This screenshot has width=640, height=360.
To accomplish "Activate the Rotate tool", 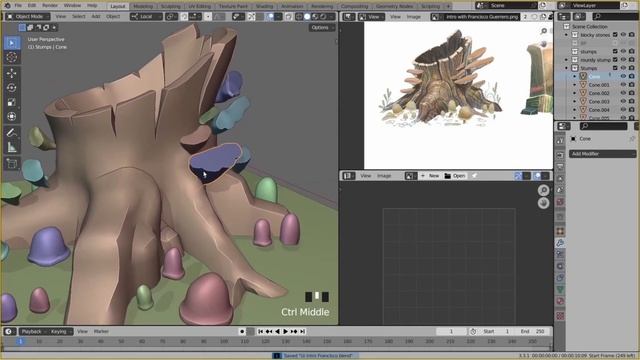I will coord(12,87).
